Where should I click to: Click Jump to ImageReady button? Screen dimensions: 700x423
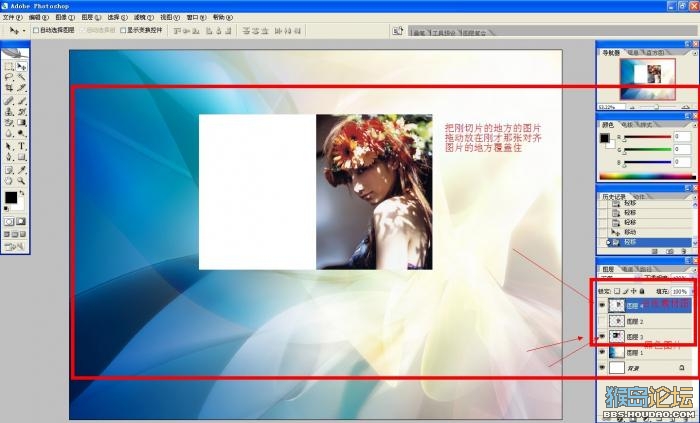coord(15,246)
